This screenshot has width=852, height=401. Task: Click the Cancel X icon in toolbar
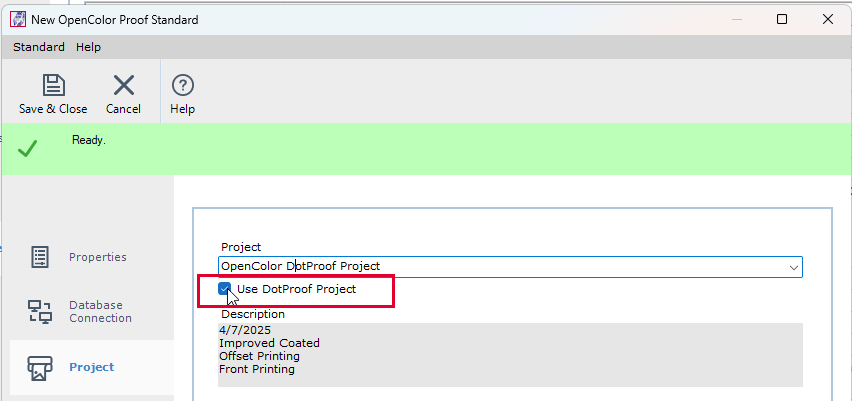[x=123, y=85]
